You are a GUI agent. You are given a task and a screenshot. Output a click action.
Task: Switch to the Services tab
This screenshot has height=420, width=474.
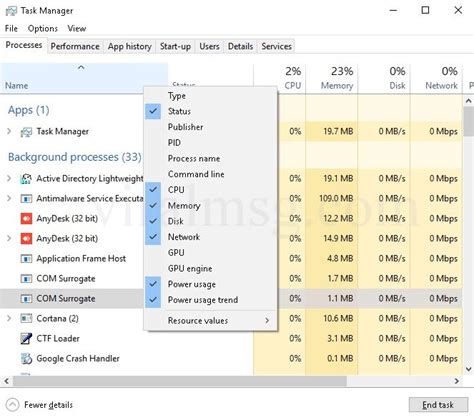pos(276,46)
